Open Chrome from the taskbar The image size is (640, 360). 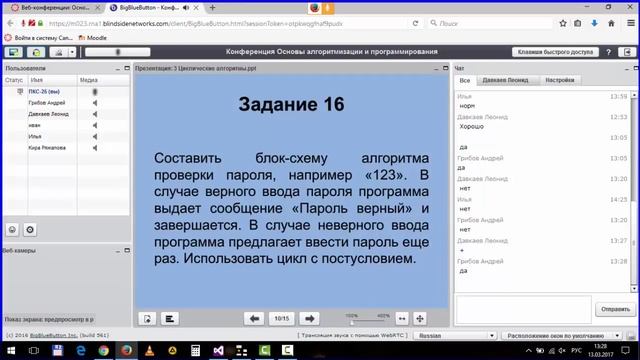[103, 350]
